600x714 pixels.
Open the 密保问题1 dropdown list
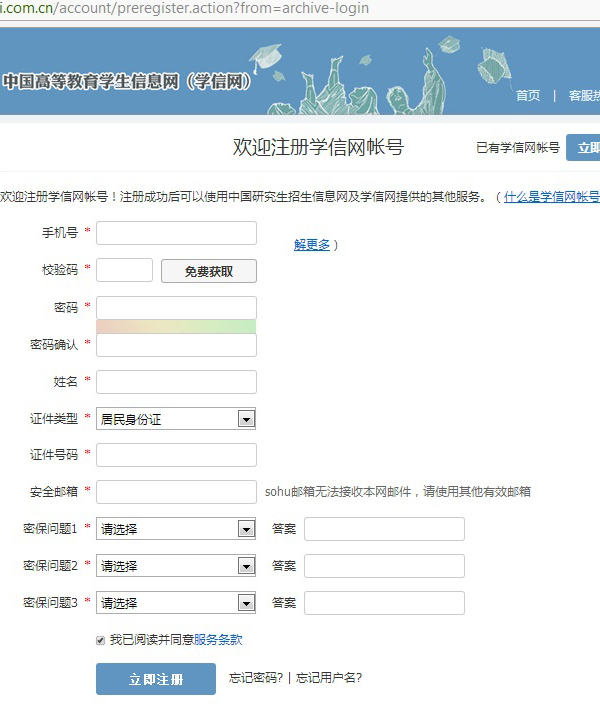tap(176, 529)
